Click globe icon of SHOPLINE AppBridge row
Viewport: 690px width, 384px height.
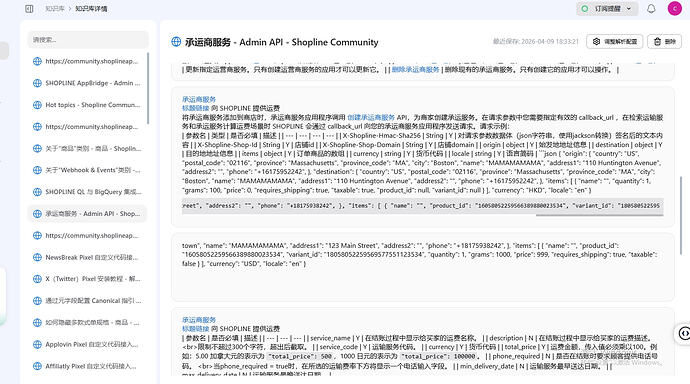pos(37,83)
